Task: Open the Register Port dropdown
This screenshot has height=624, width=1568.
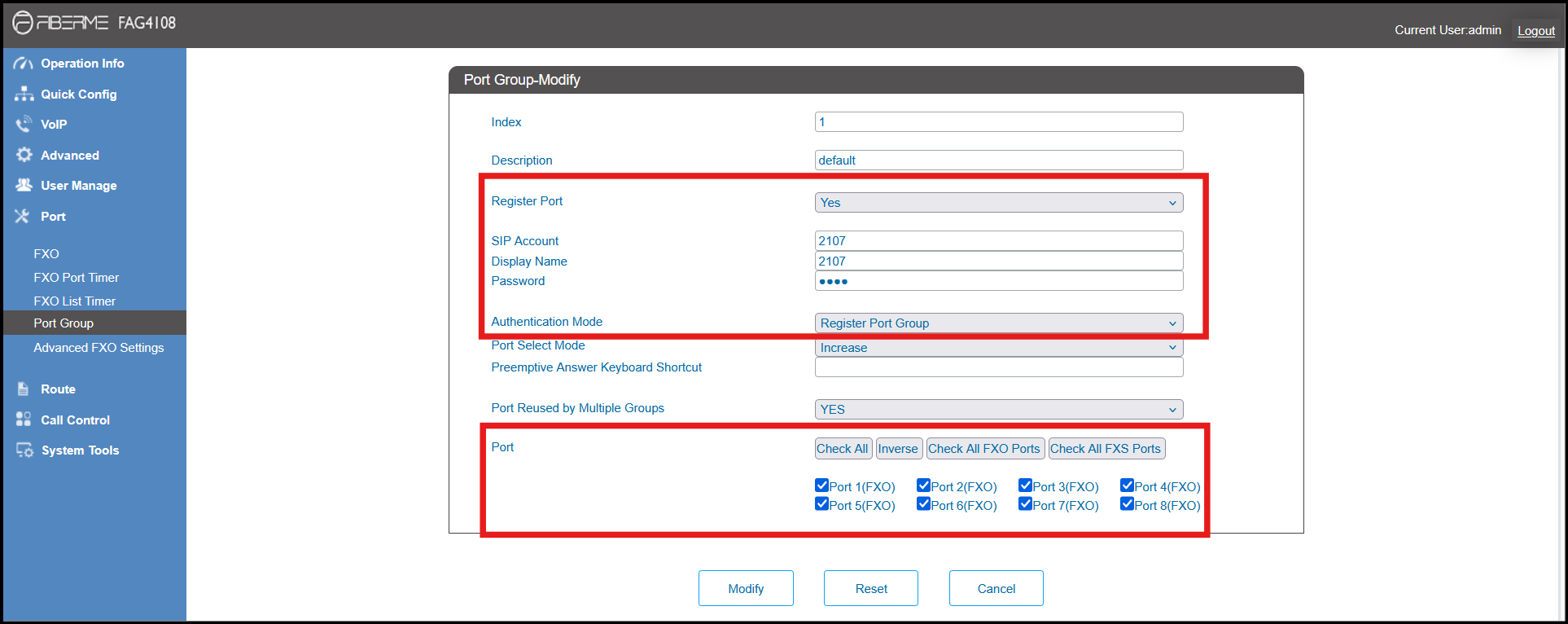Action: (999, 203)
